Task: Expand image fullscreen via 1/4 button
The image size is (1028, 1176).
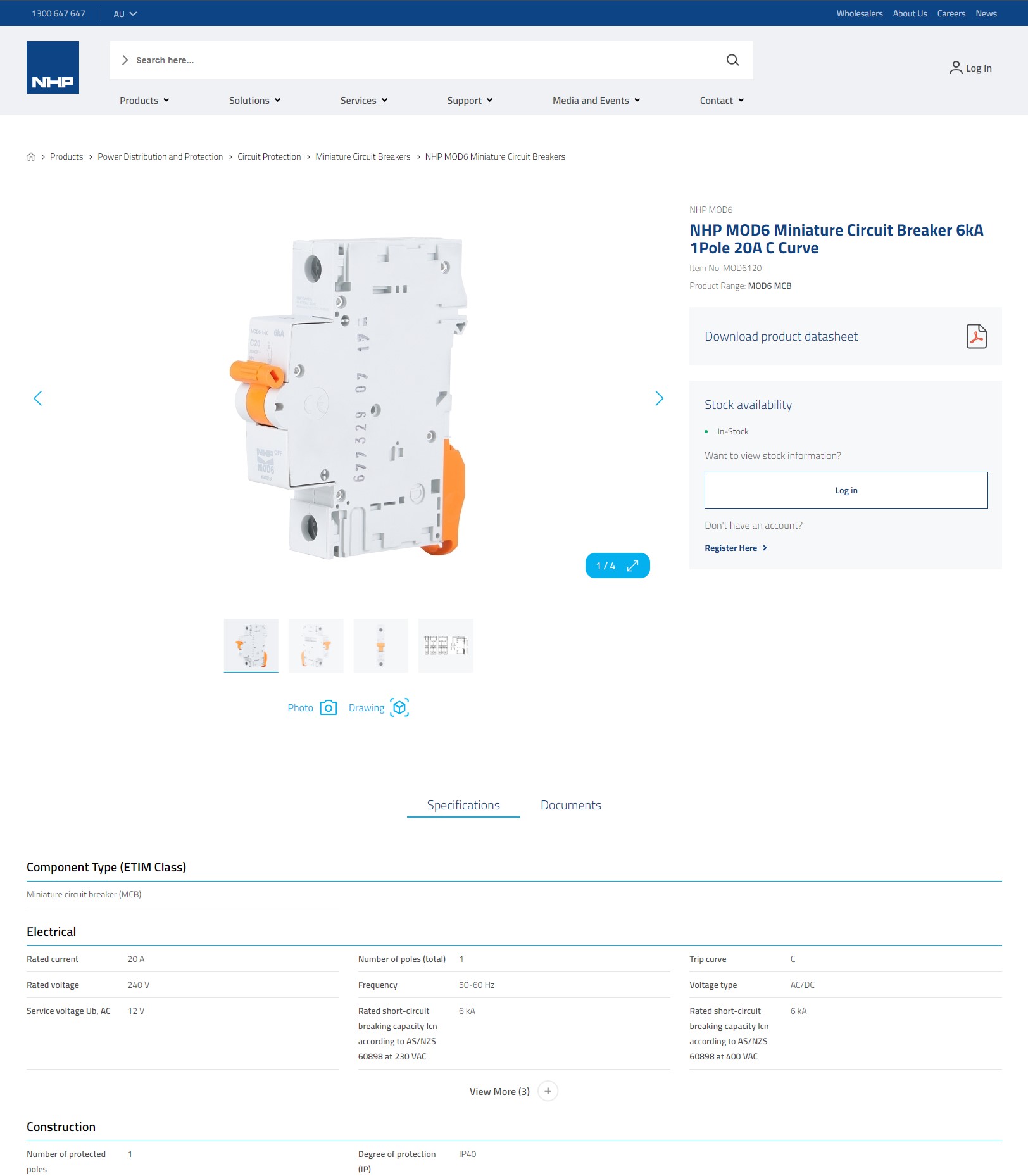Action: tap(617, 566)
